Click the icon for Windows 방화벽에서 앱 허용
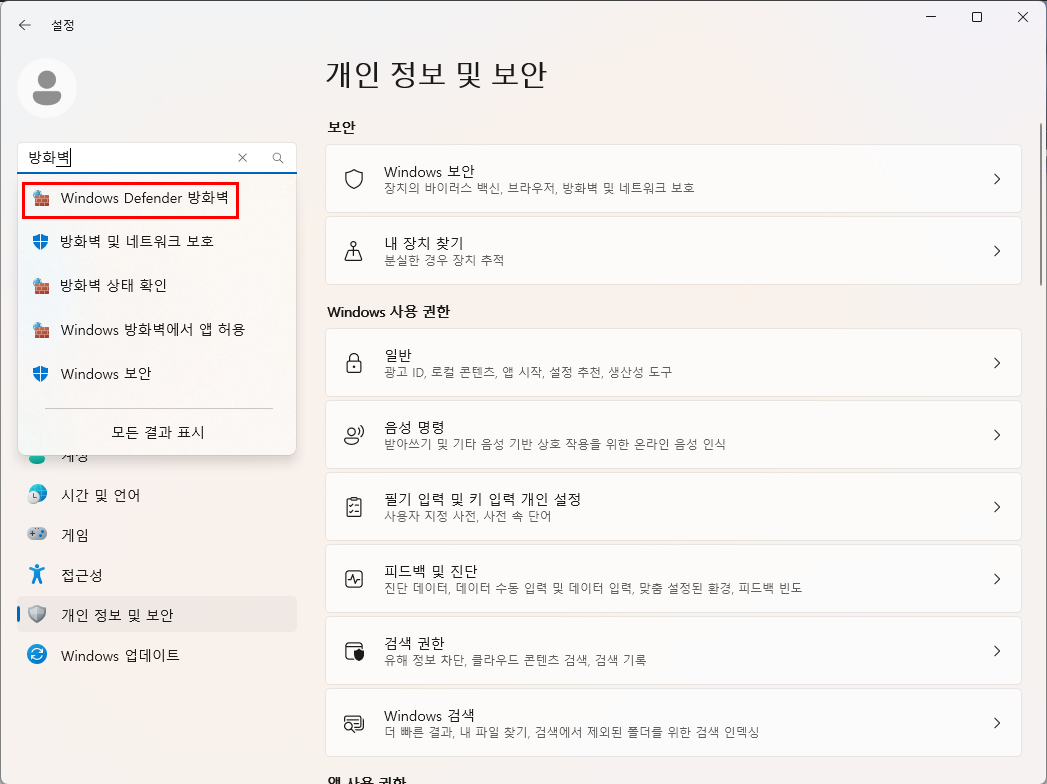 point(41,330)
